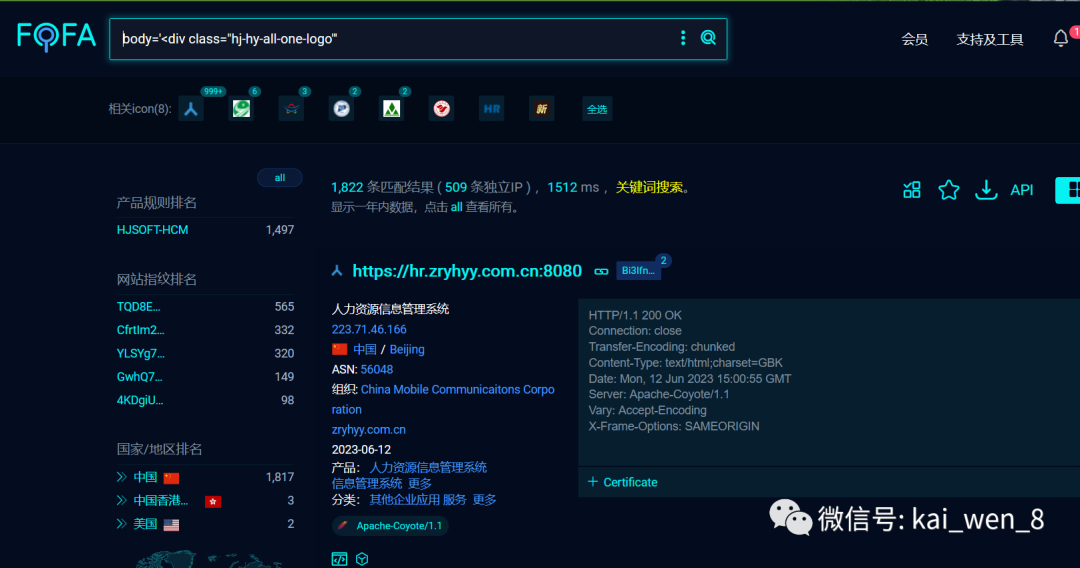Click ASN number 56048
The image size is (1080, 568).
click(377, 369)
